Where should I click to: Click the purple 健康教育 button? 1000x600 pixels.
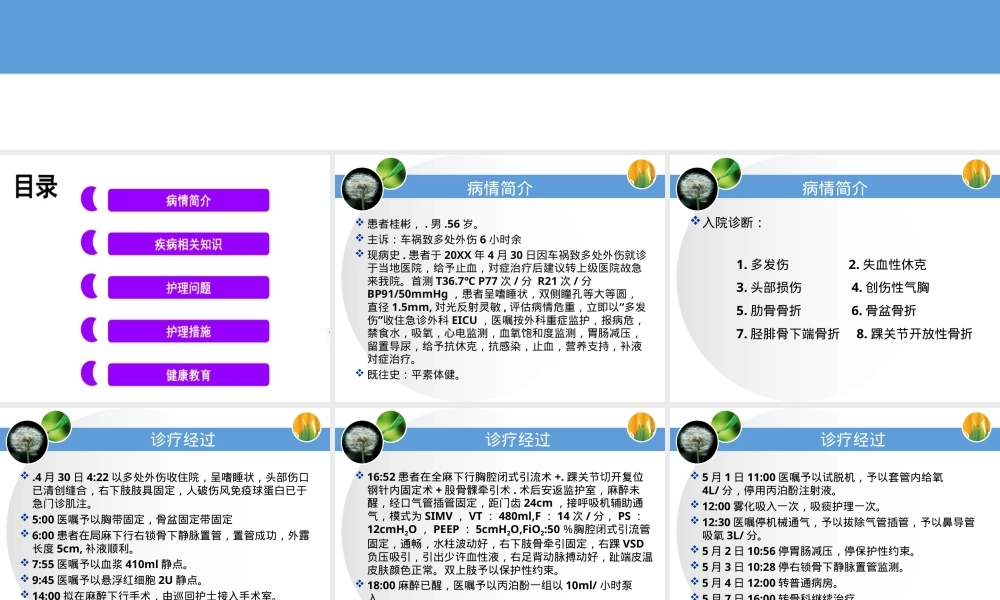coord(188,375)
